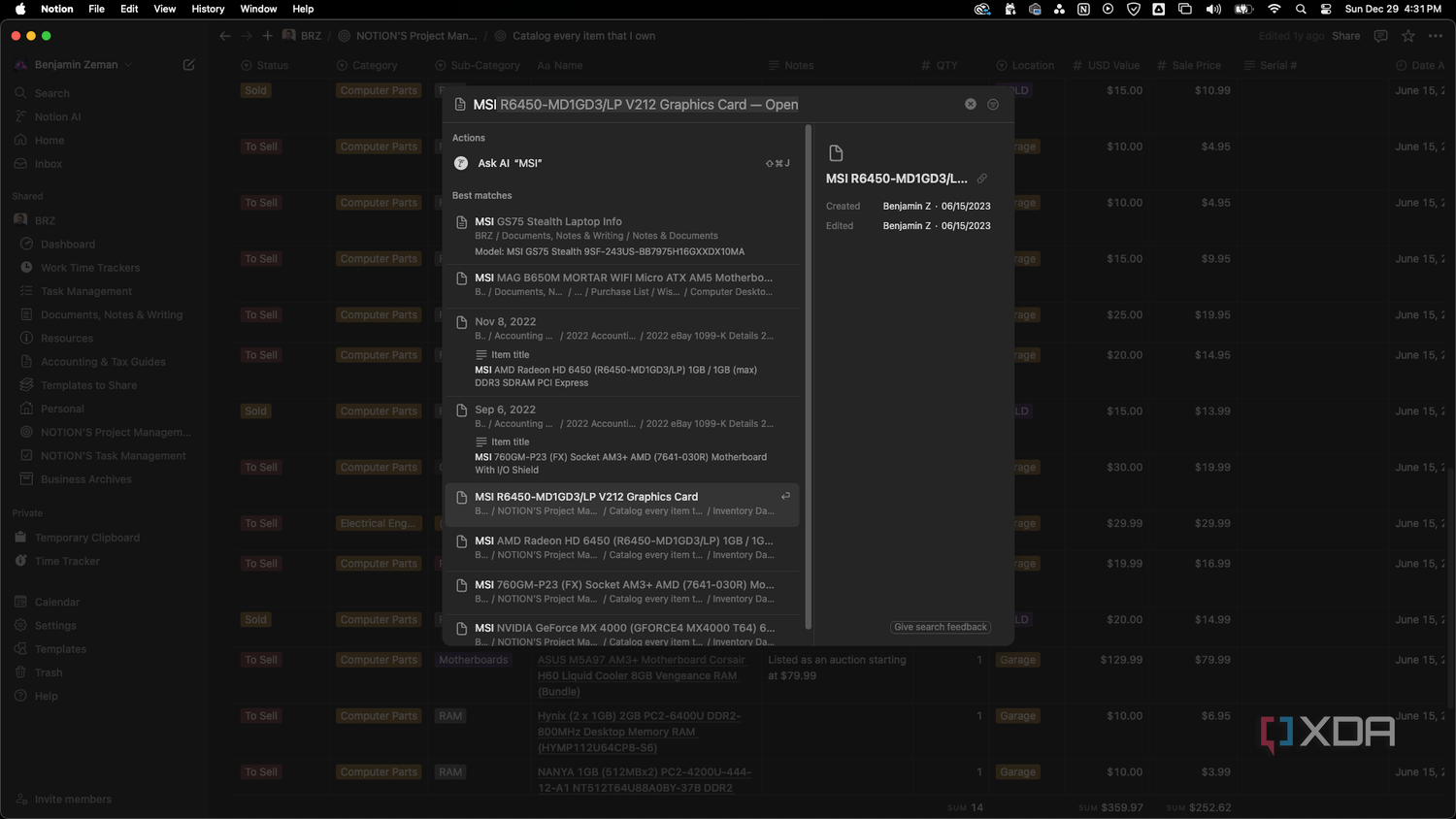Viewport: 1456px width, 819px height.
Task: Open Work Time Trackers page
Action: point(90,268)
